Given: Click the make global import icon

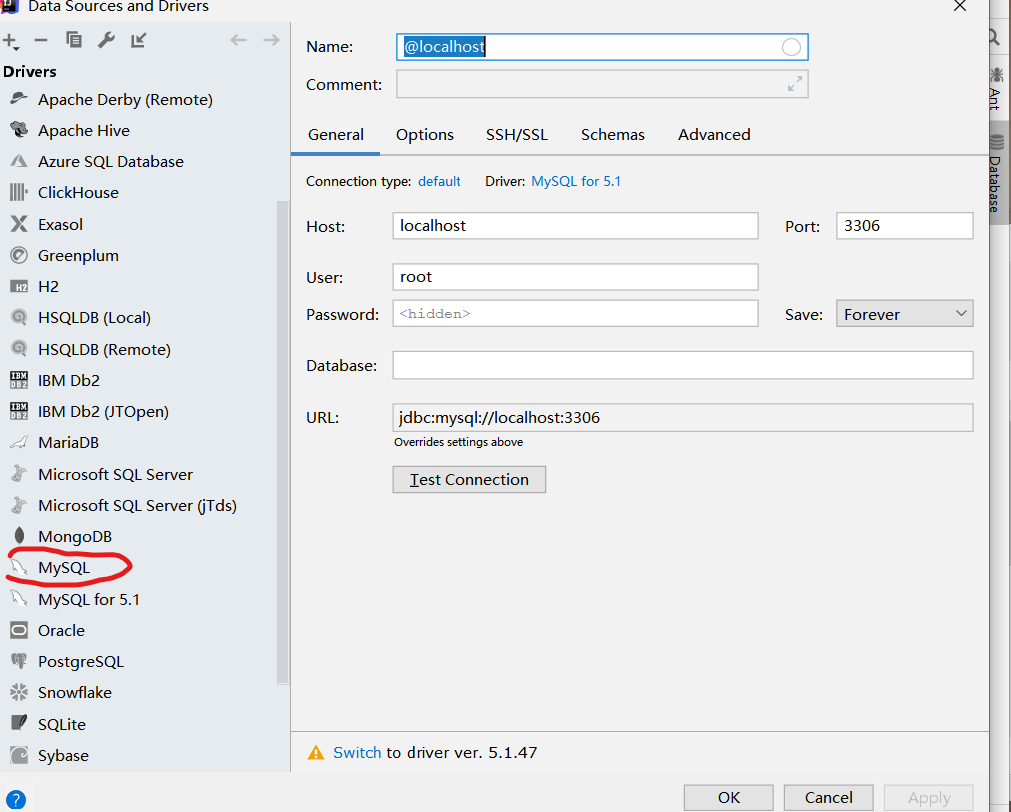Looking at the screenshot, I should pos(139,40).
